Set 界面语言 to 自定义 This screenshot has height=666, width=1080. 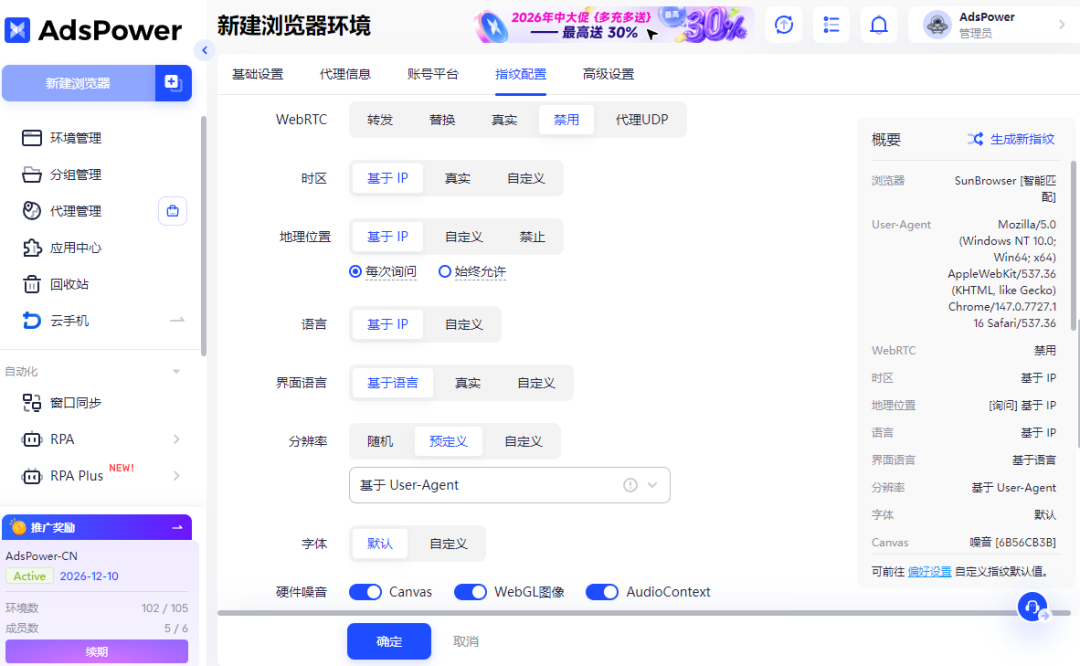(536, 383)
